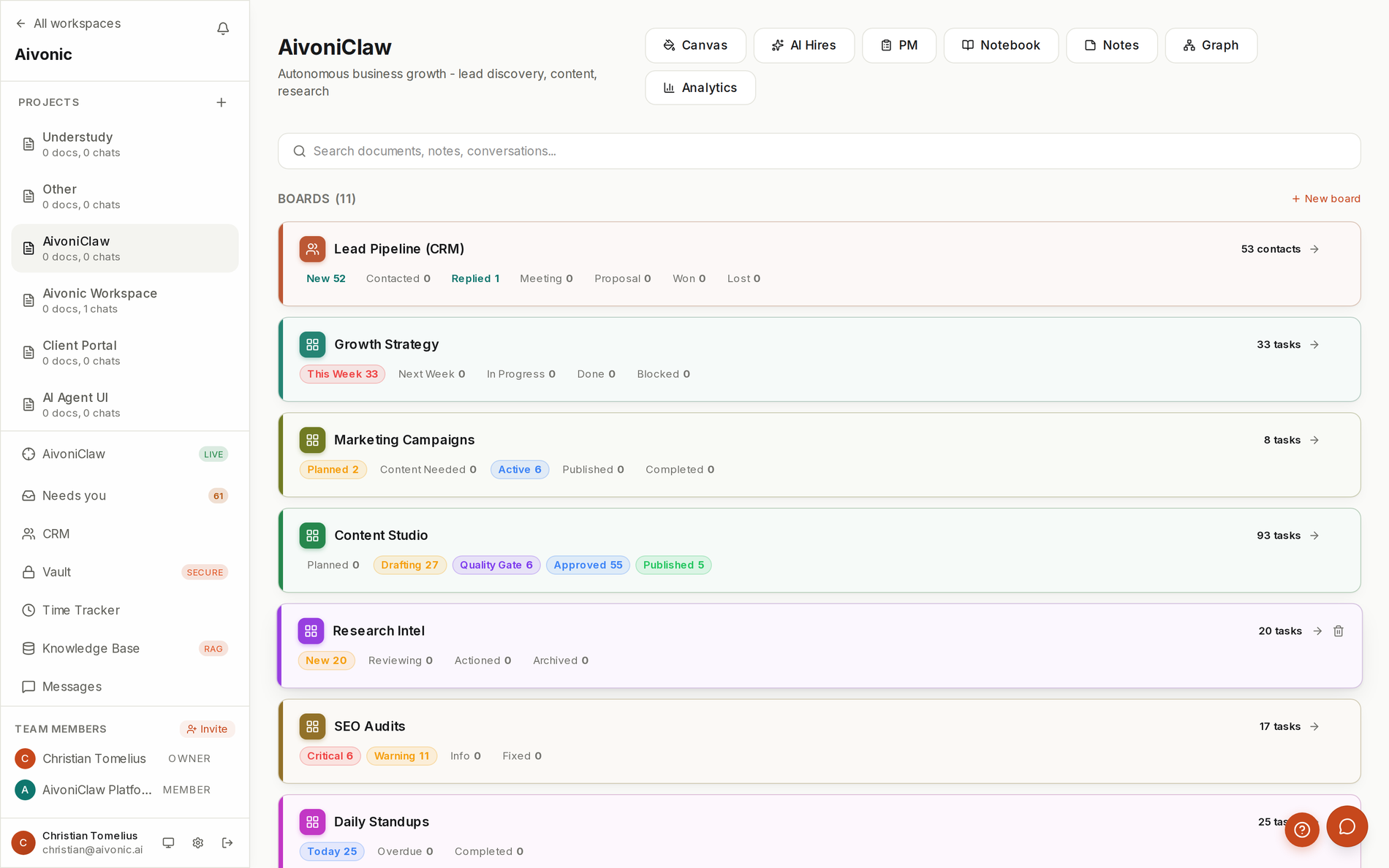Select the Aivonic Workspace project
1389x868 pixels.
[x=125, y=300]
